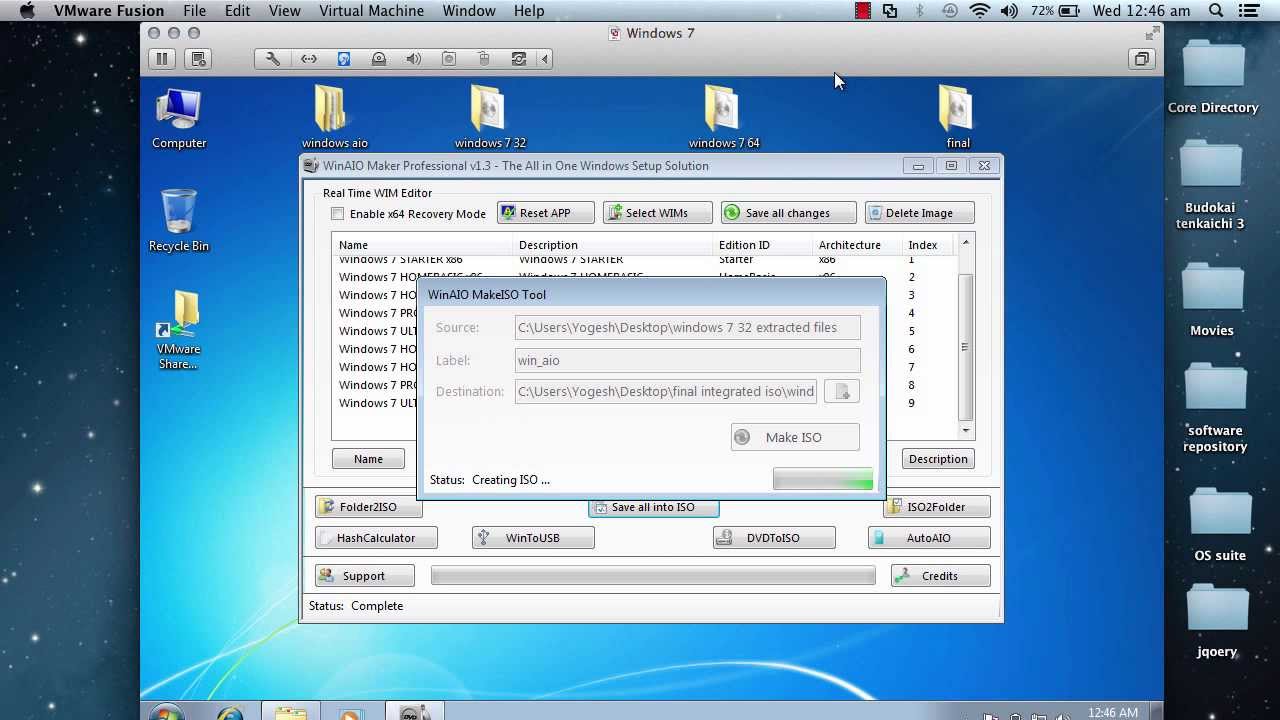Open the Computer desktop icon
The height and width of the screenshot is (720, 1280).
179,118
